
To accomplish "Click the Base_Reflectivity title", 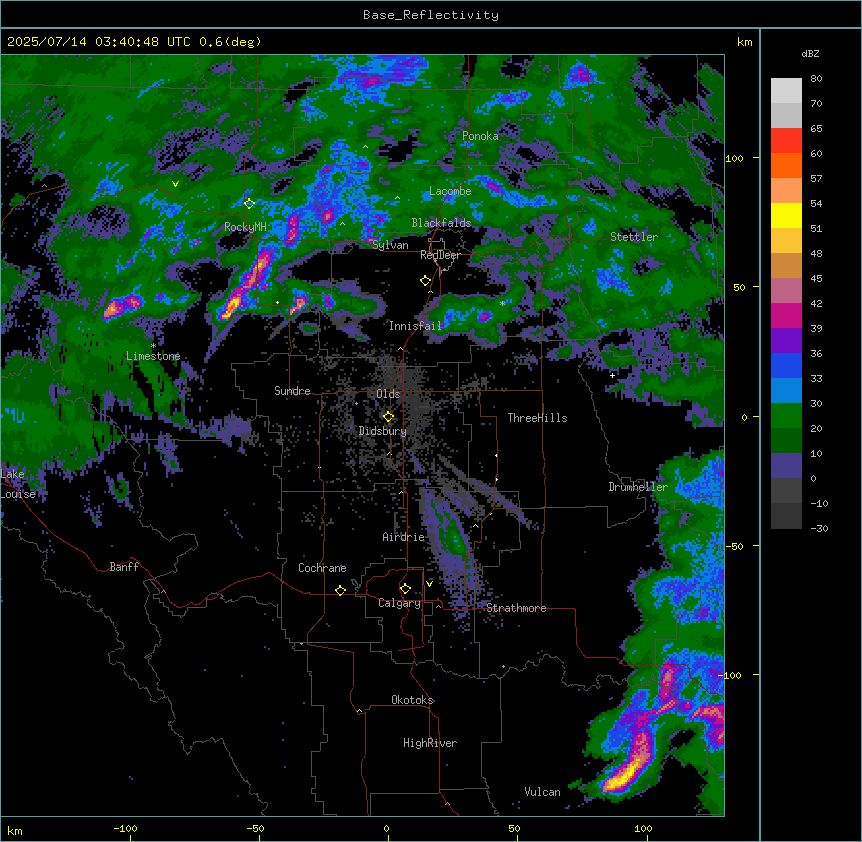I will point(431,15).
